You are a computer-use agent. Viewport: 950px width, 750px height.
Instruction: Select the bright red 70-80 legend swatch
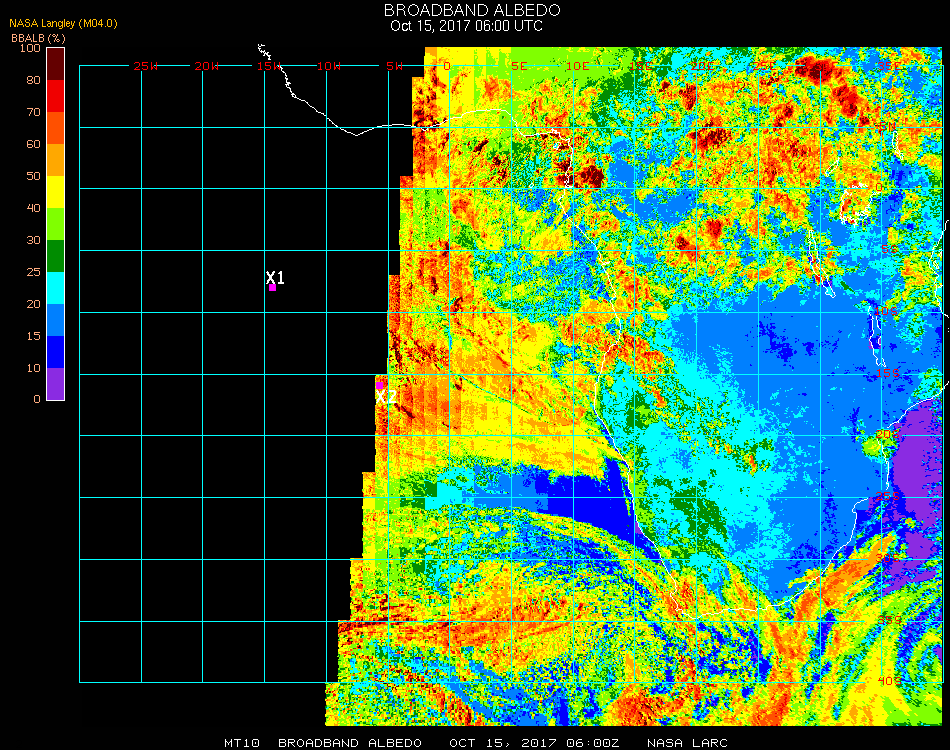(x=56, y=96)
